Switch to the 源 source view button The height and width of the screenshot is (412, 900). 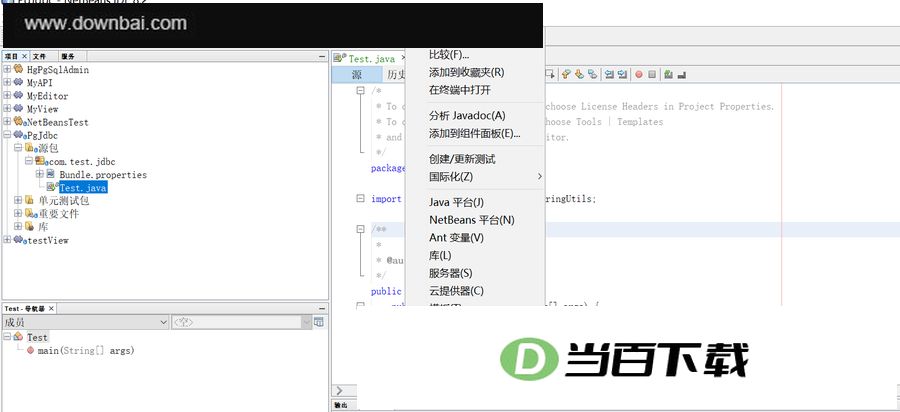[x=357, y=75]
